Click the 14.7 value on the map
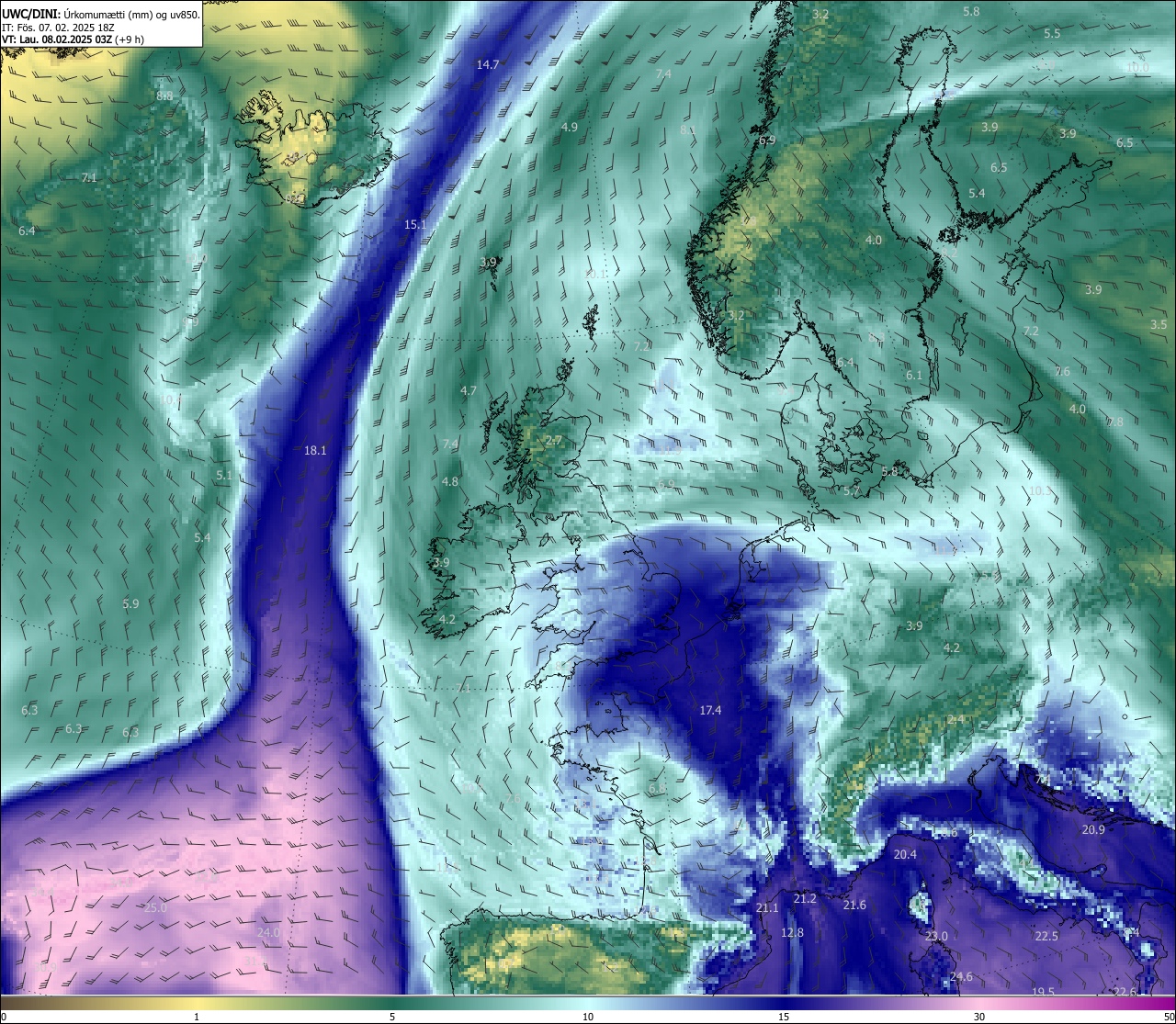The width and height of the screenshot is (1176, 1024). (x=488, y=64)
